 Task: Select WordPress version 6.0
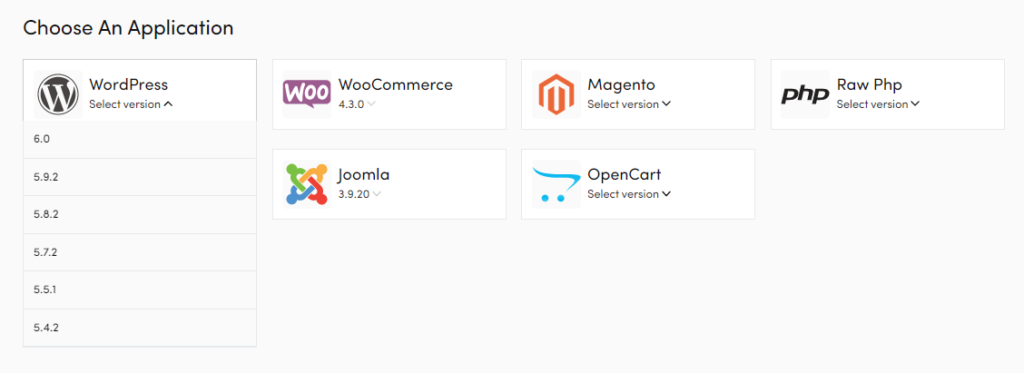140,139
